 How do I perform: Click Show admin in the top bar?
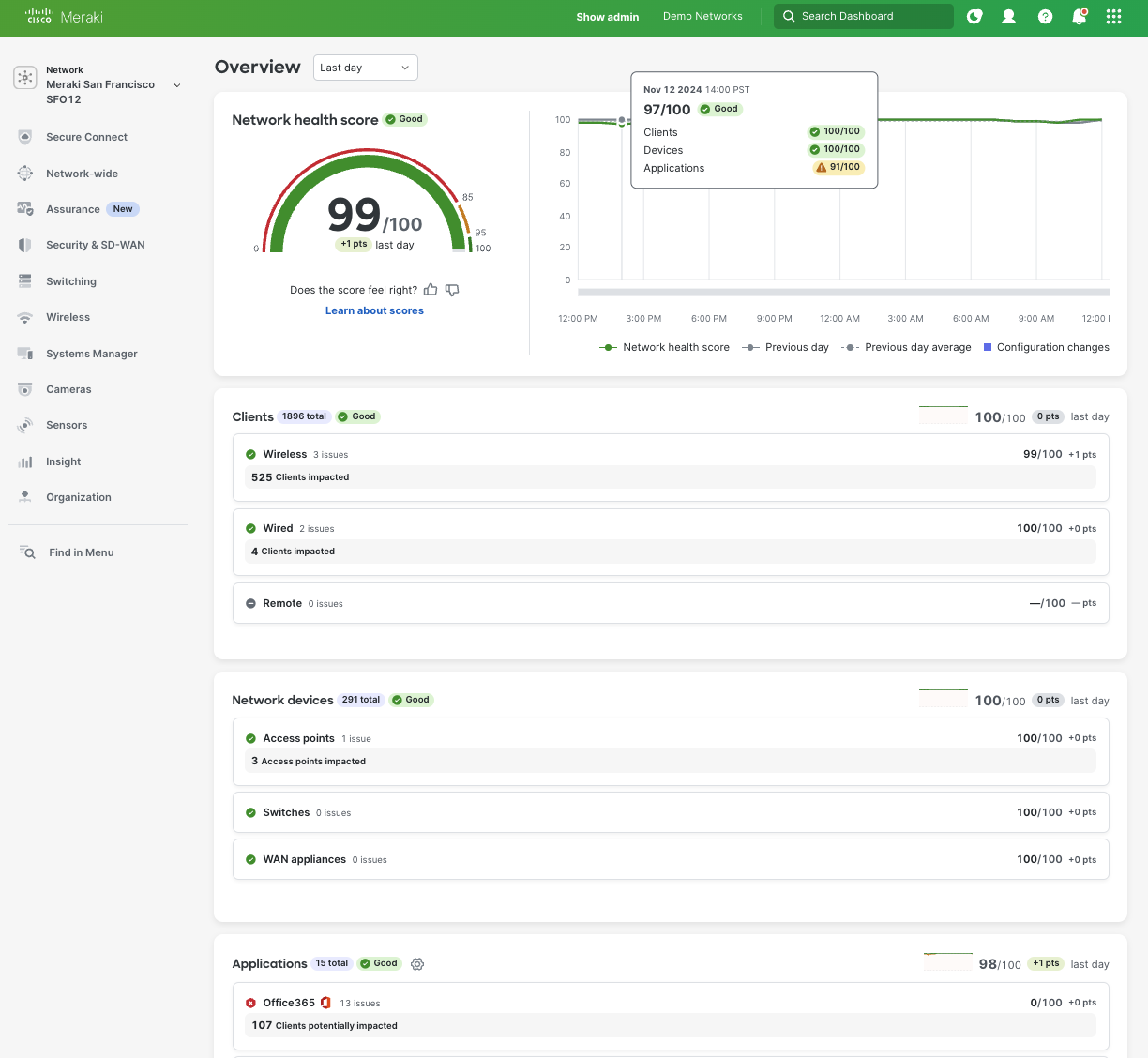(x=607, y=16)
